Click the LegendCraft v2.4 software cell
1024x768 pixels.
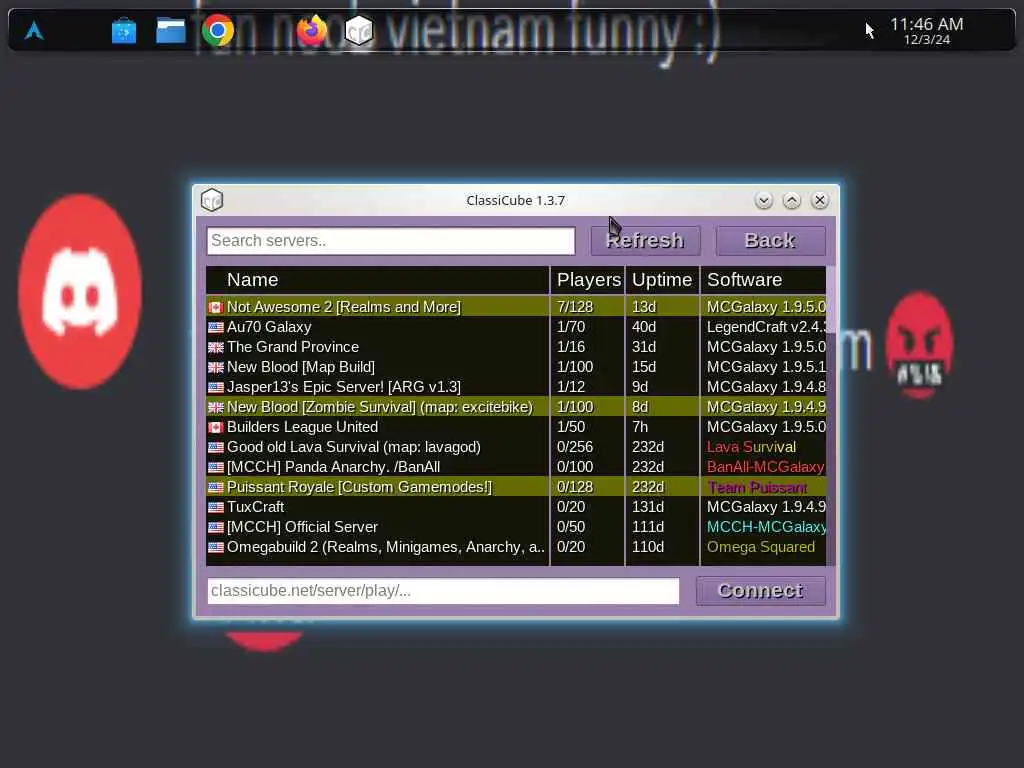766,327
